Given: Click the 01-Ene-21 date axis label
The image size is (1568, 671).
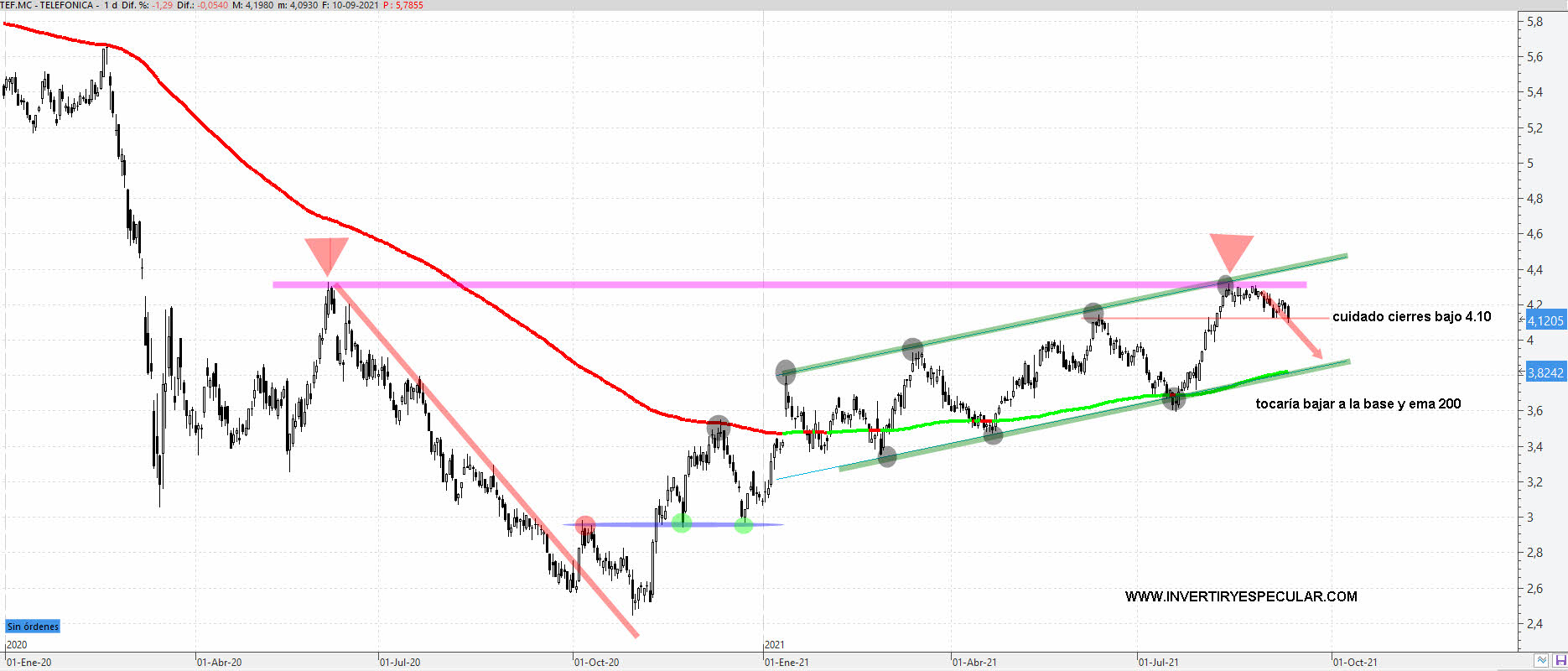Looking at the screenshot, I should (787, 662).
